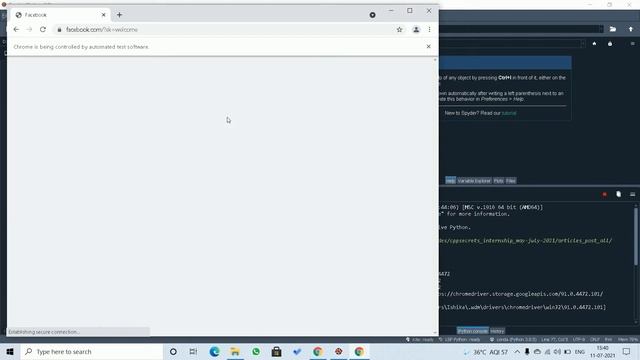Switch to the first Chrome icon on the taskbar
The width and height of the screenshot is (640, 360).
click(318, 351)
